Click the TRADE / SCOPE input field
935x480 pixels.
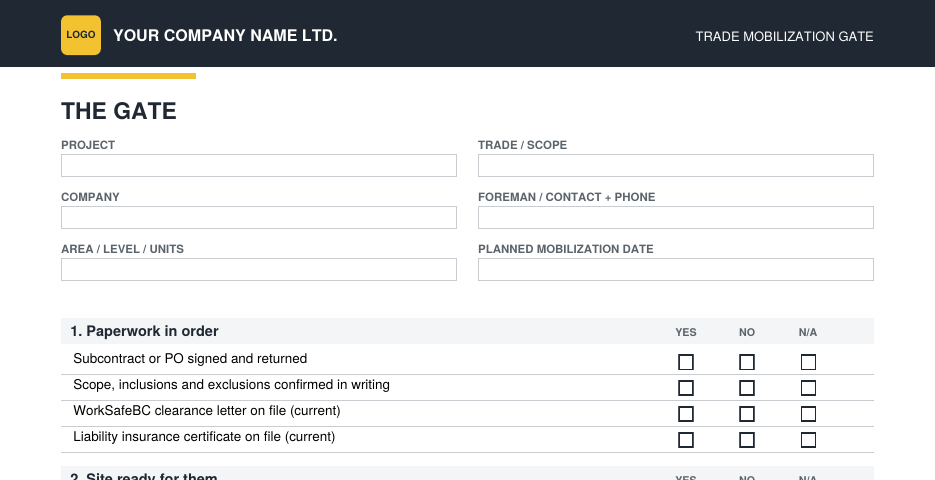pyautogui.click(x=676, y=165)
